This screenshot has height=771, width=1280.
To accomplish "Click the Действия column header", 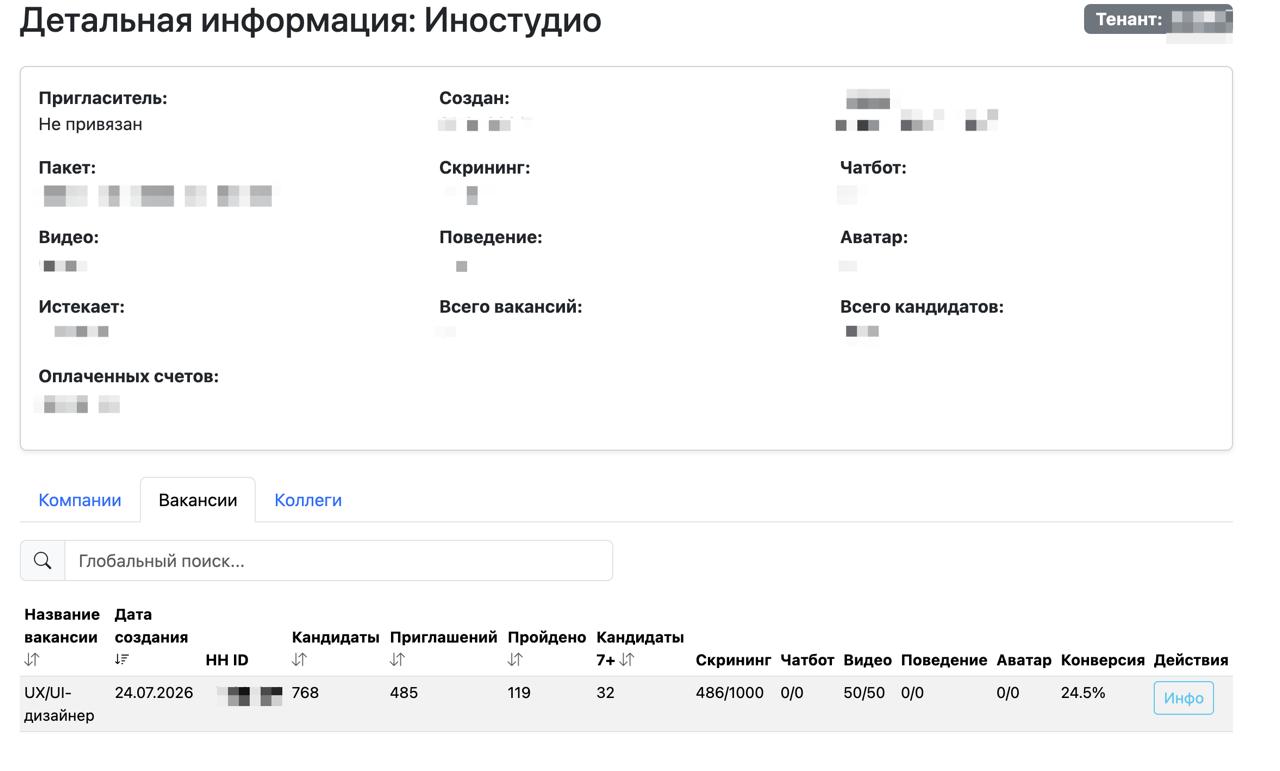I will (x=1191, y=660).
